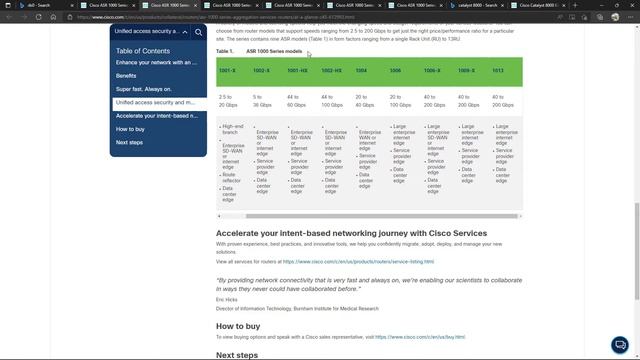Click the Next steps page heading
Viewport: 640px width, 360px height.
coord(237,355)
